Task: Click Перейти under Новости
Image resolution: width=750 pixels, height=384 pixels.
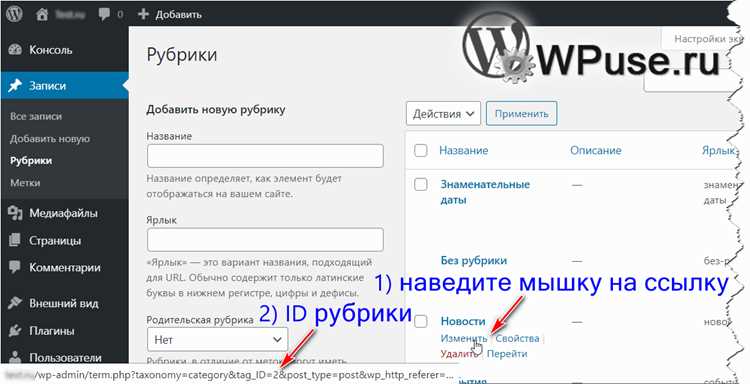Action: 507,353
